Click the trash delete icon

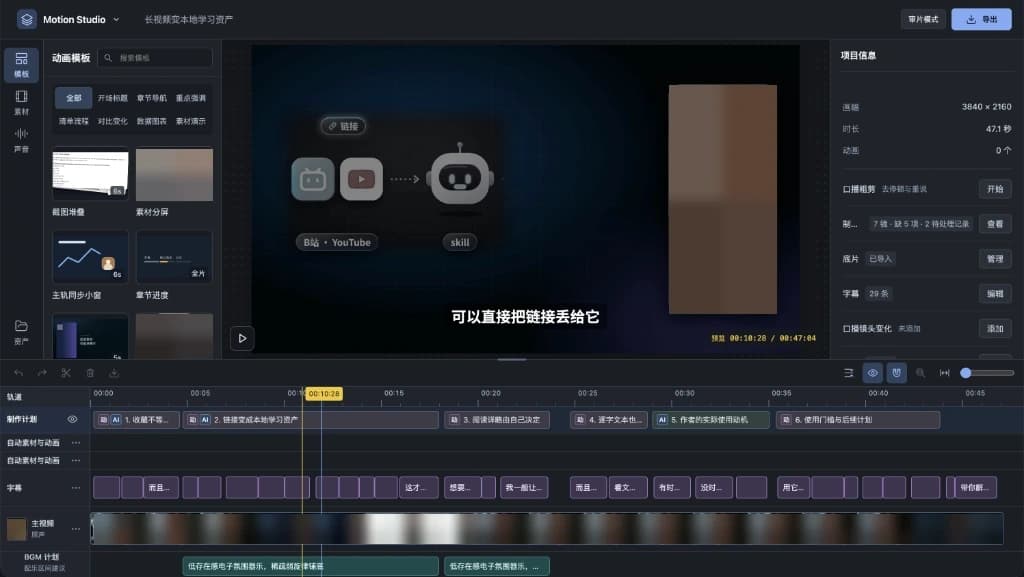pyautogui.click(x=90, y=373)
